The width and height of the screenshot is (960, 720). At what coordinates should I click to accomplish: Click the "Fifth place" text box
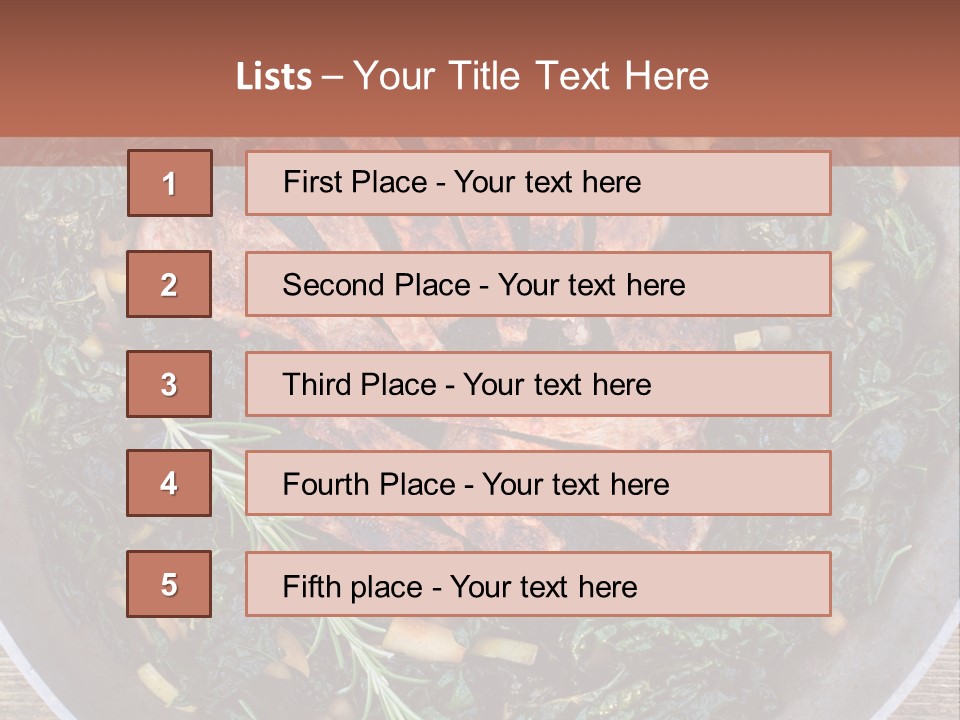(538, 584)
